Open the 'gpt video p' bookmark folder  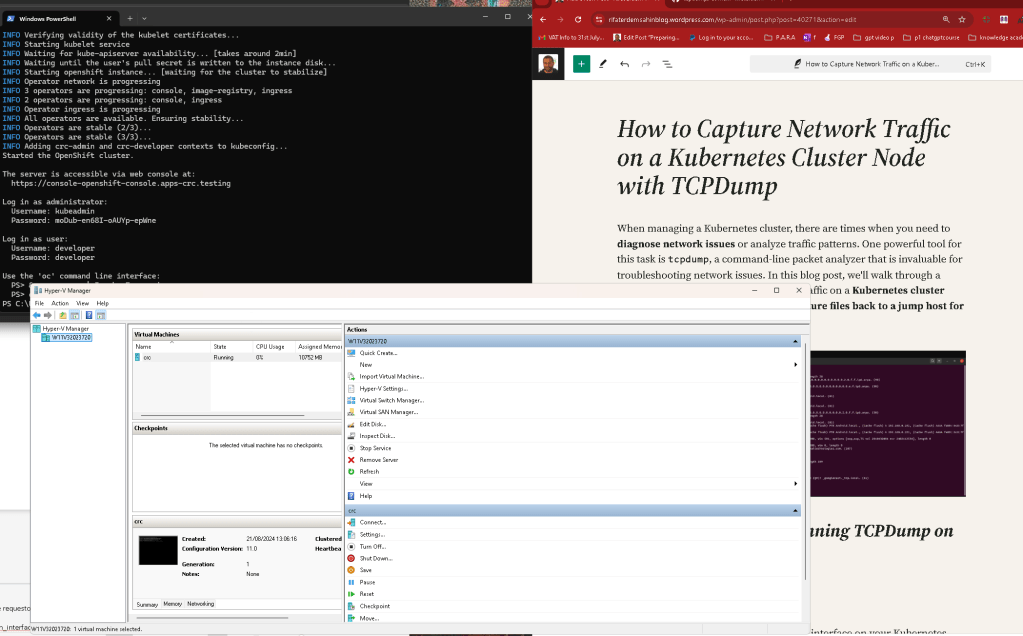tap(874, 38)
